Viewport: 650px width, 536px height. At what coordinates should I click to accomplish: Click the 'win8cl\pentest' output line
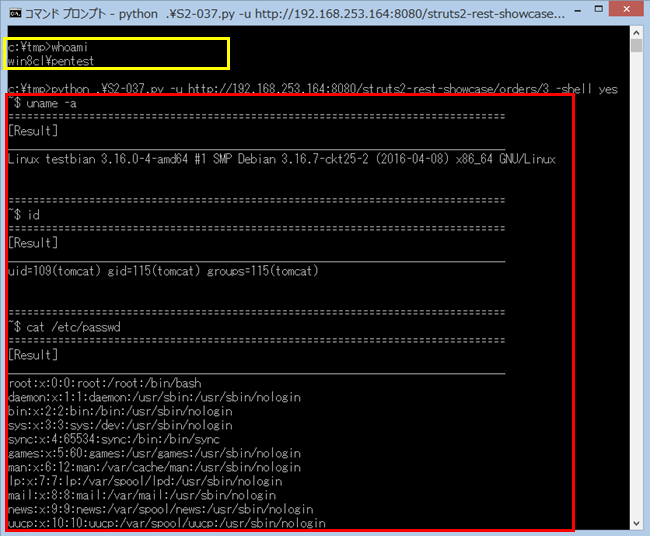[x=51, y=61]
